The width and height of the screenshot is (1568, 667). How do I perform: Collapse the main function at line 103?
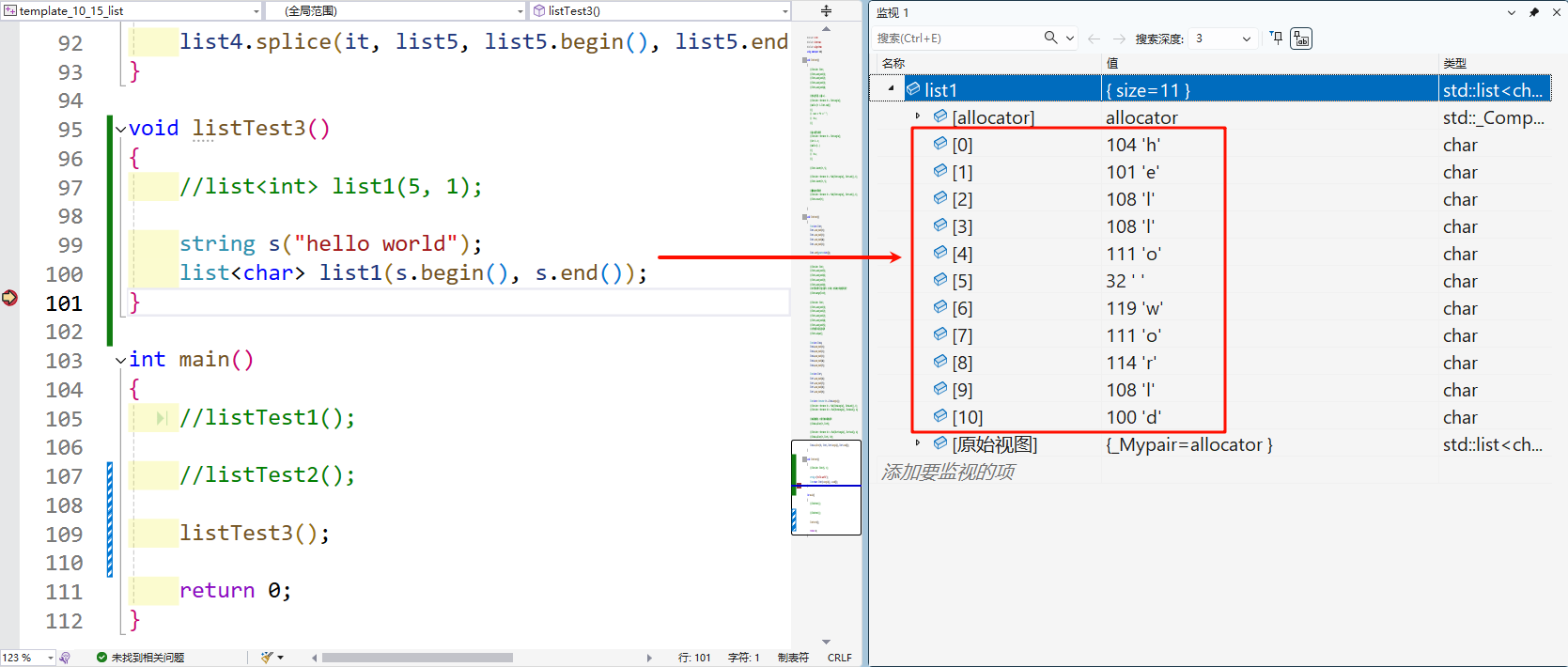[120, 361]
